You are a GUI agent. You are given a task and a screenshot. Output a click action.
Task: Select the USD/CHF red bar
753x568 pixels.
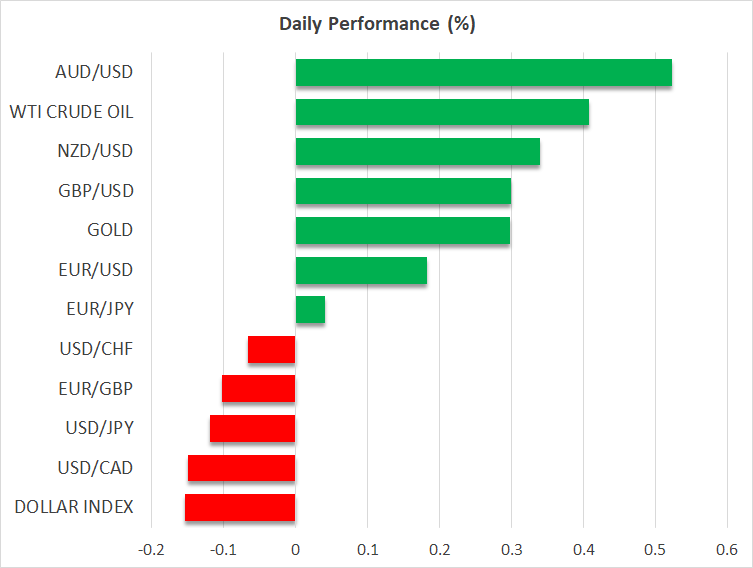pos(272,349)
